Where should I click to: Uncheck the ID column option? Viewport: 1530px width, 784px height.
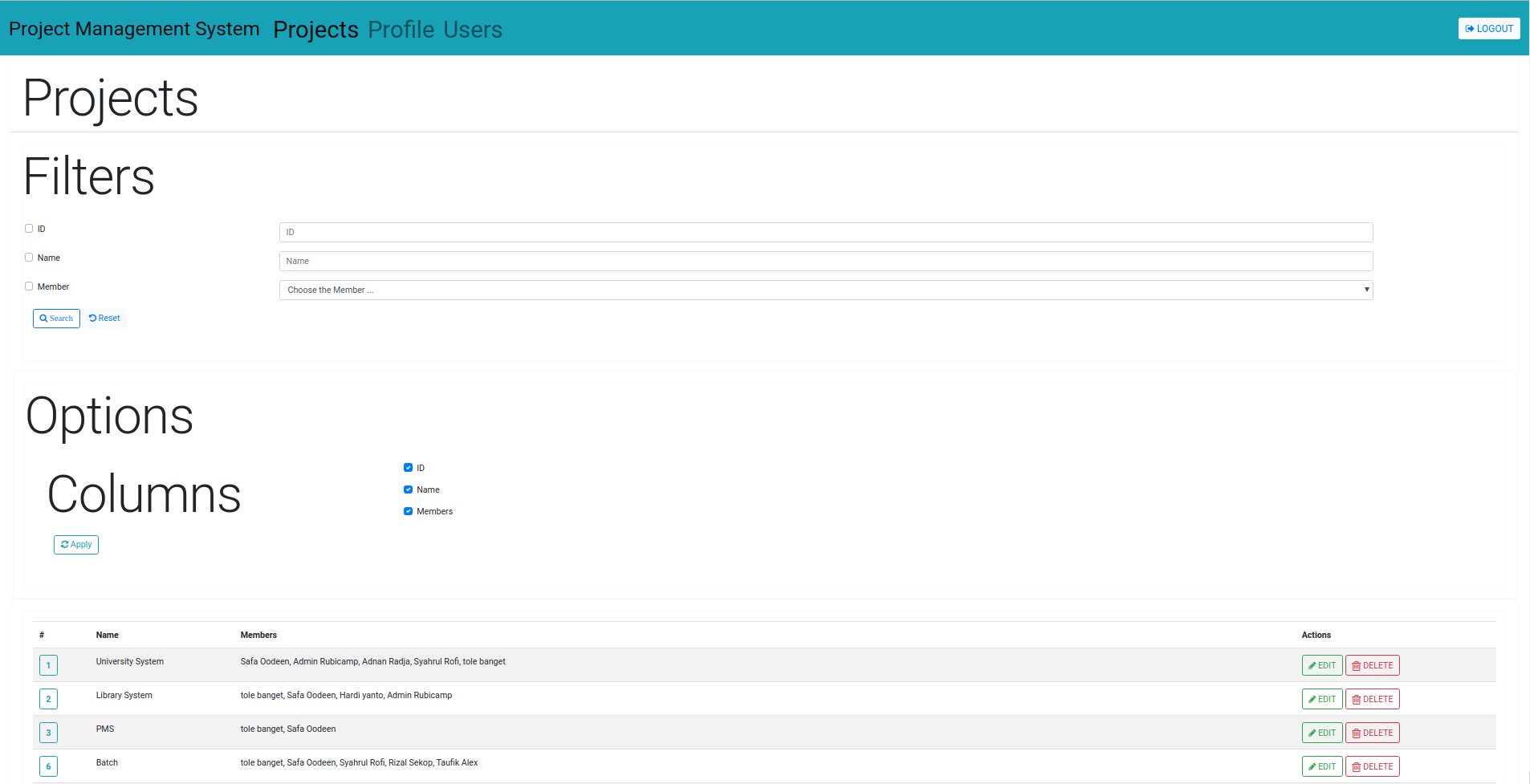pyautogui.click(x=408, y=468)
